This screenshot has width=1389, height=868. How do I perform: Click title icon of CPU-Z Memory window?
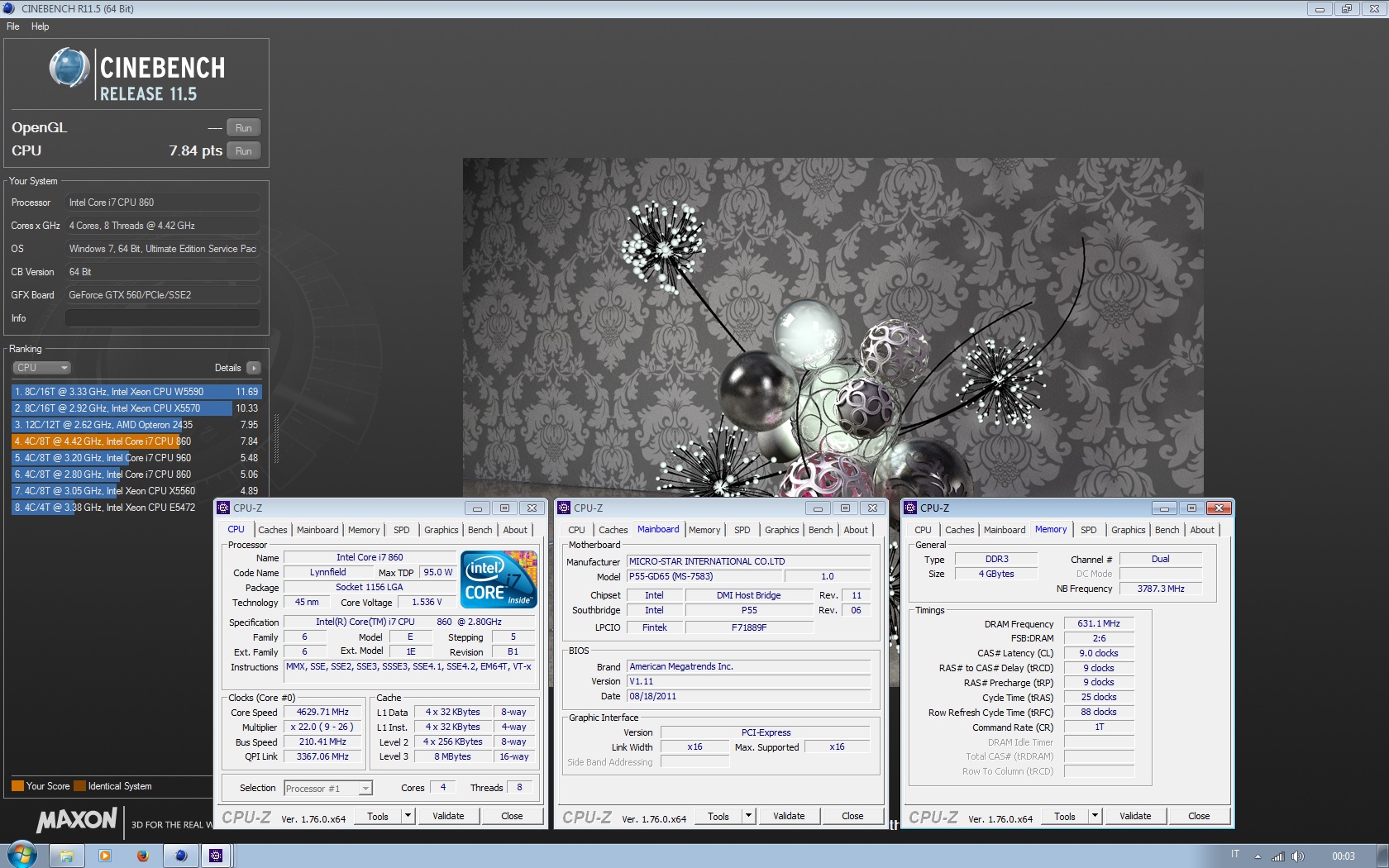910,508
